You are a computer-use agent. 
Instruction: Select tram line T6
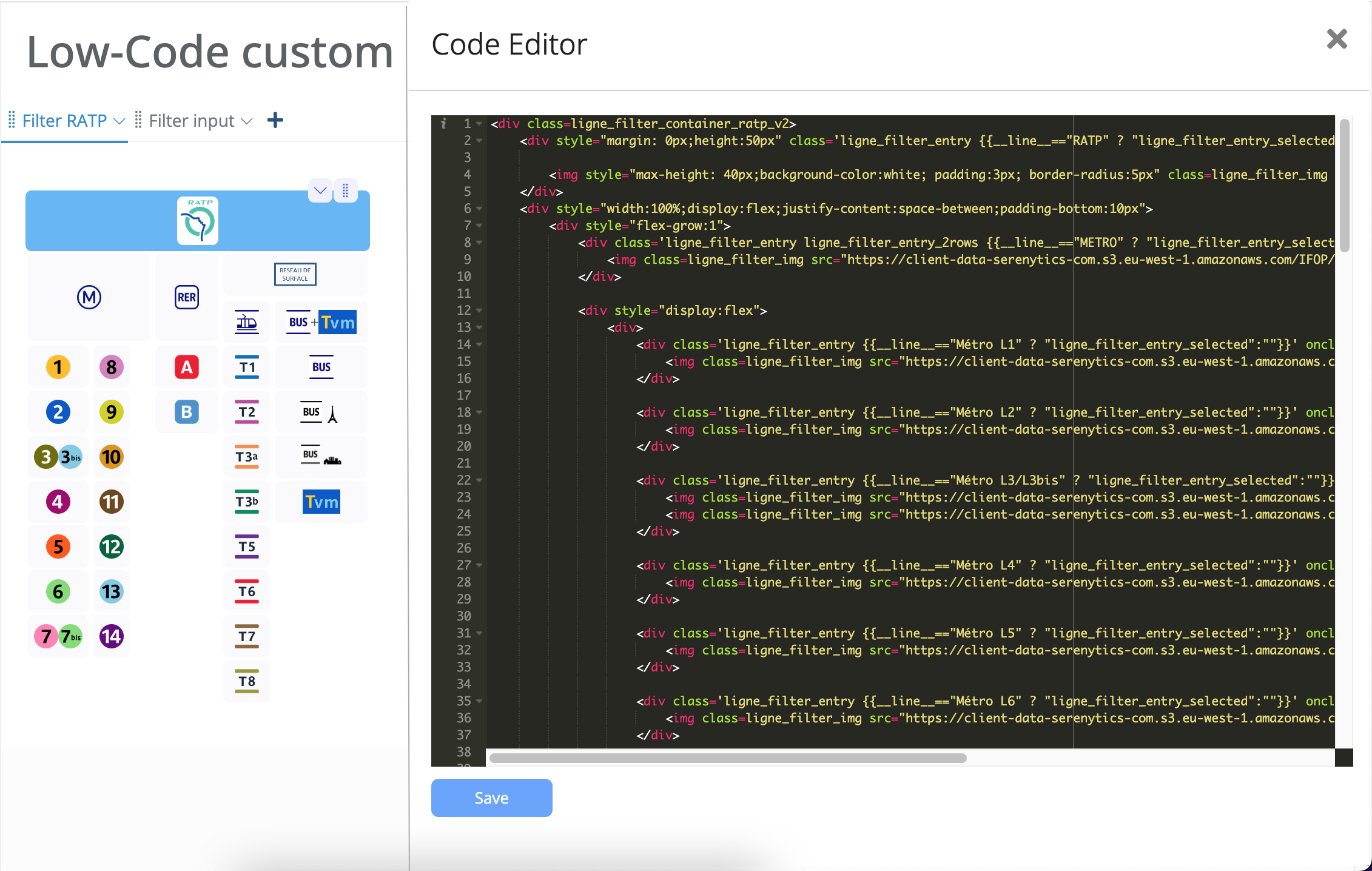click(247, 591)
